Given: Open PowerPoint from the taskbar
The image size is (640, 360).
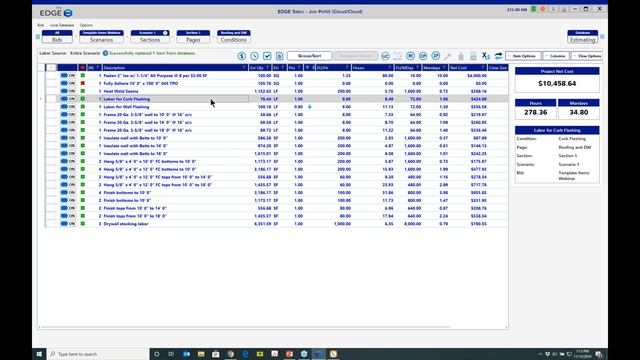Looking at the screenshot, I should tap(289, 354).
